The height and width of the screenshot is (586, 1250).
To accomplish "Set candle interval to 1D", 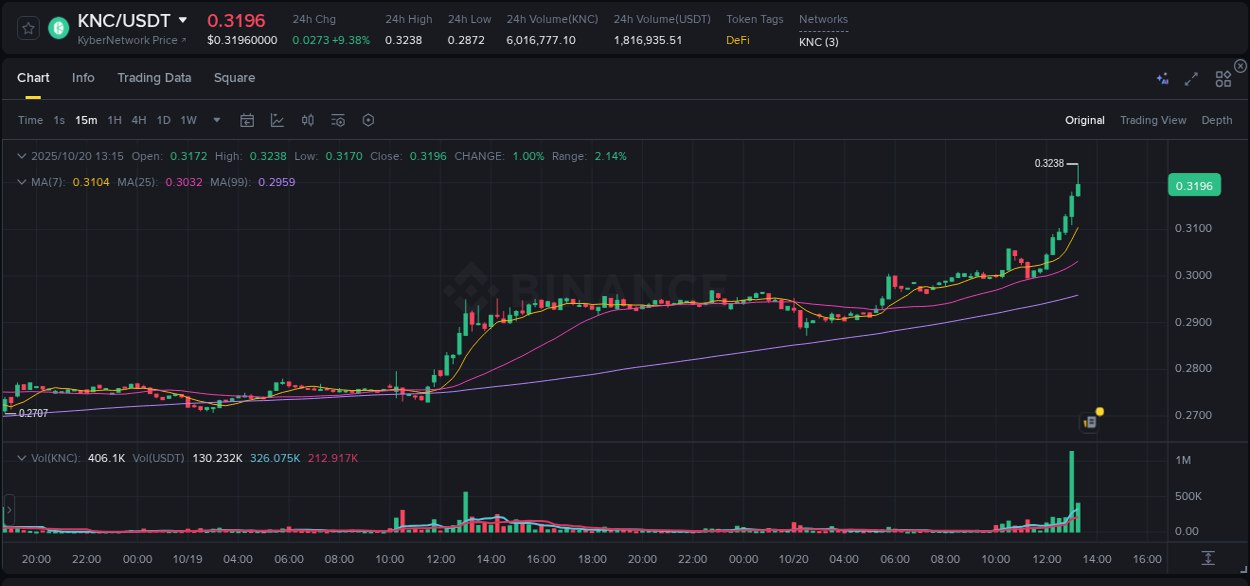I will [163, 120].
